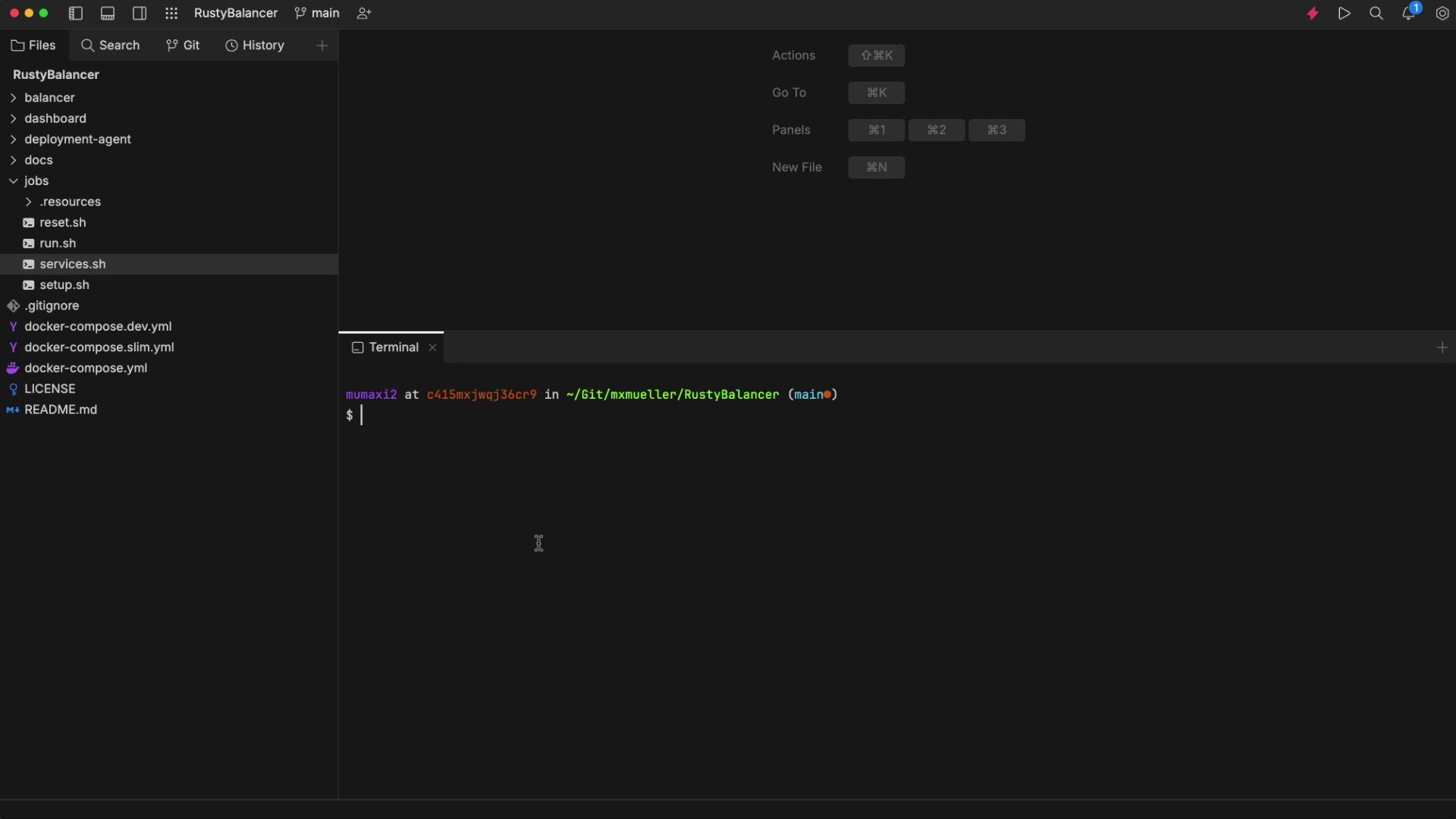
Task: Toggle the right sidebar panel icon
Action: coord(140,14)
